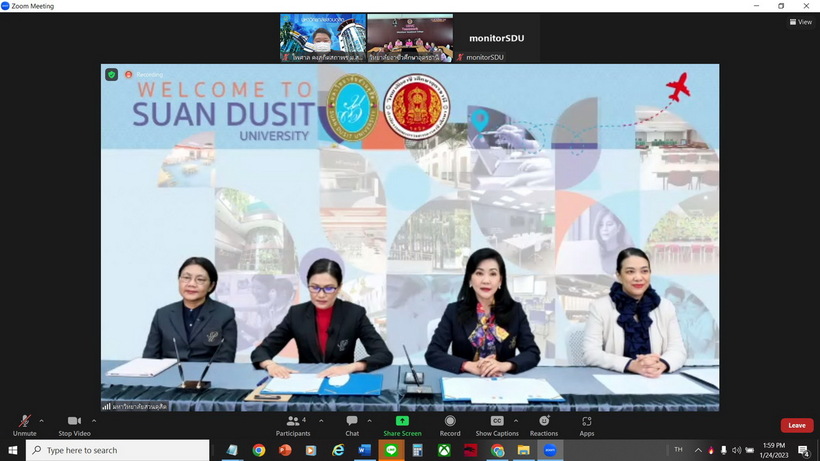Click the Type here to search box

point(118,450)
